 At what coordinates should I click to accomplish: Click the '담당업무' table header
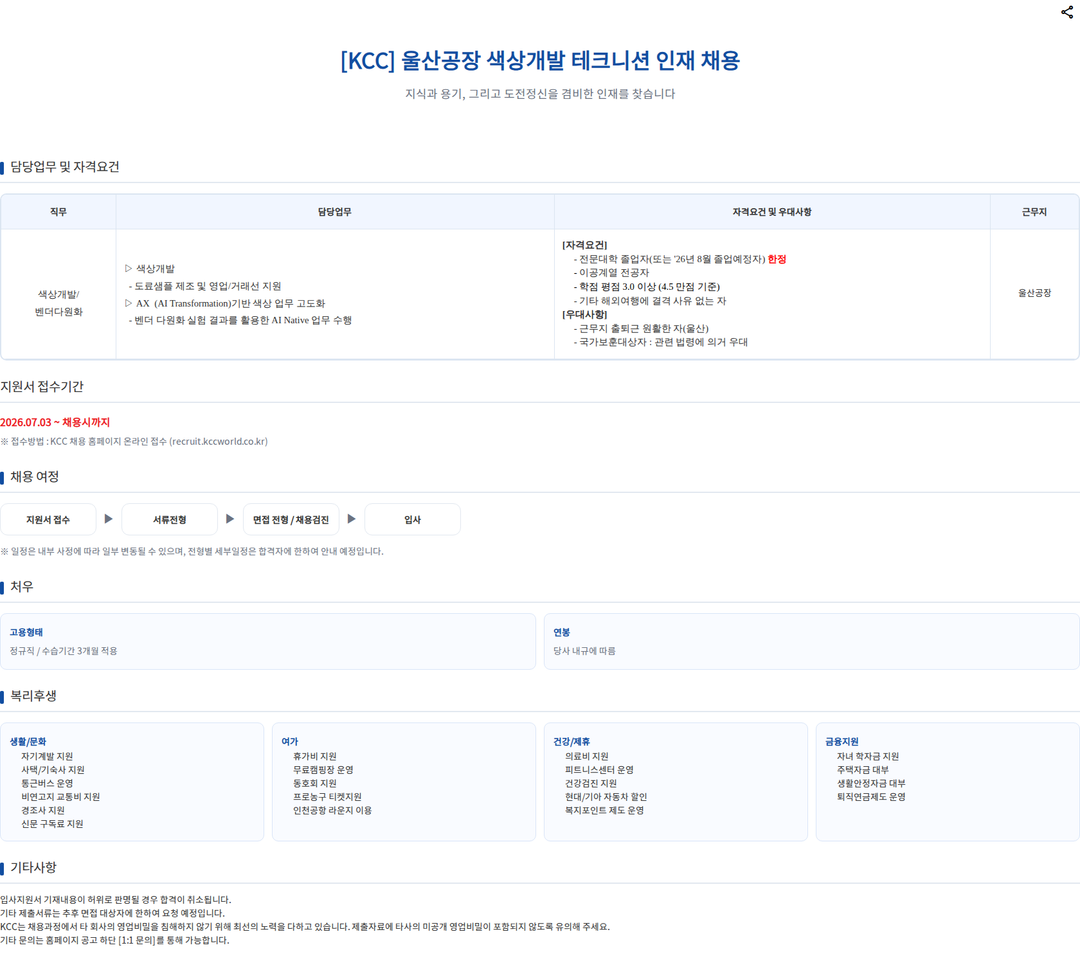[335, 212]
